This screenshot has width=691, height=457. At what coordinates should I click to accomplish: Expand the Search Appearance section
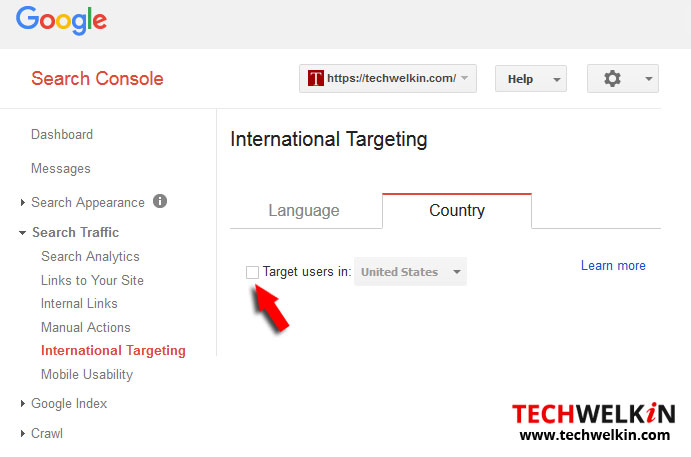(x=22, y=202)
